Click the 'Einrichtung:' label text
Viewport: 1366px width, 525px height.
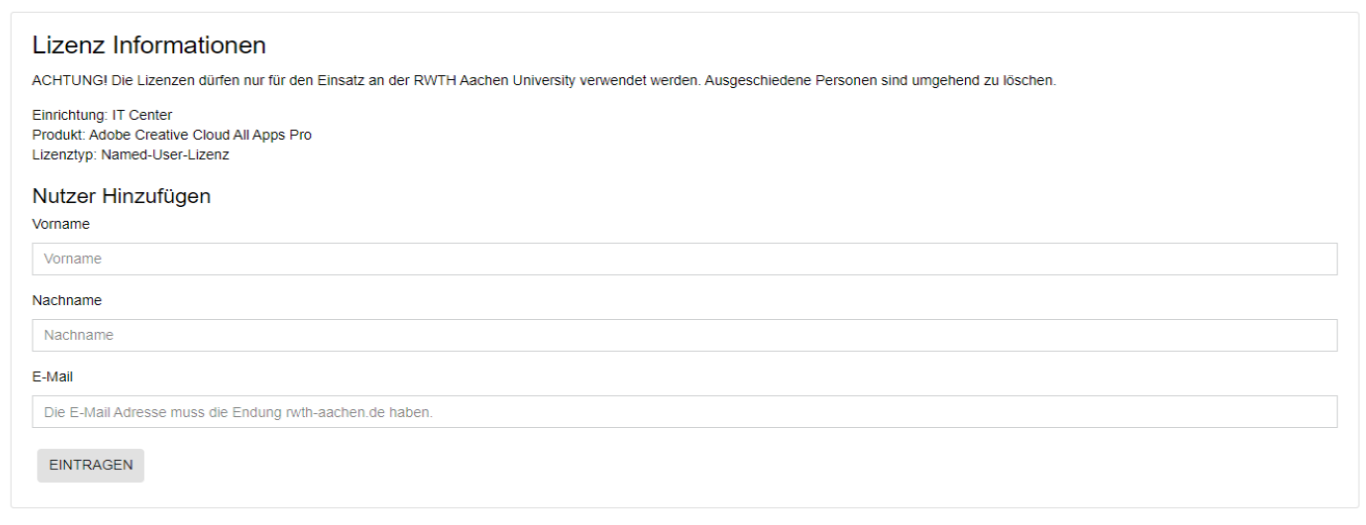tap(70, 115)
